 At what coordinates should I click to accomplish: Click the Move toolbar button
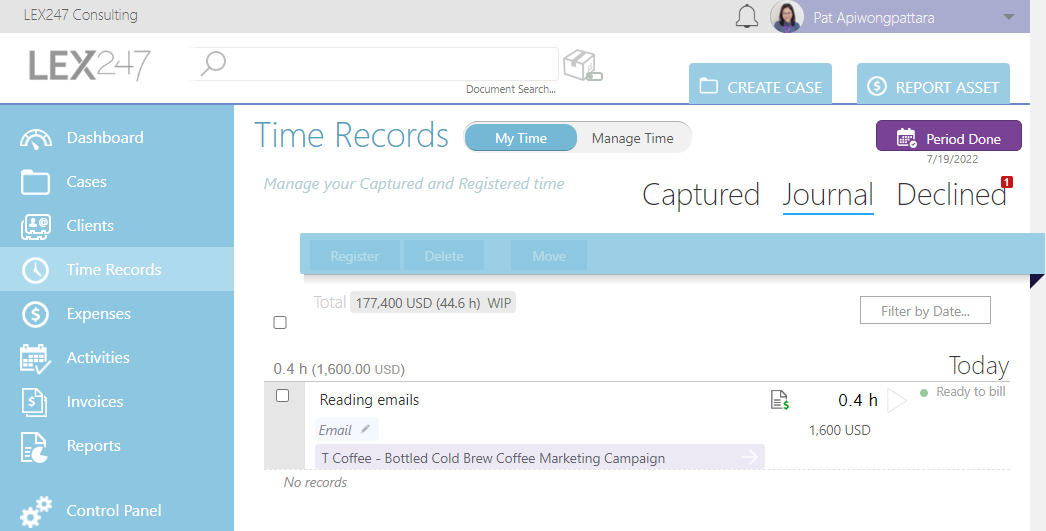[549, 255]
